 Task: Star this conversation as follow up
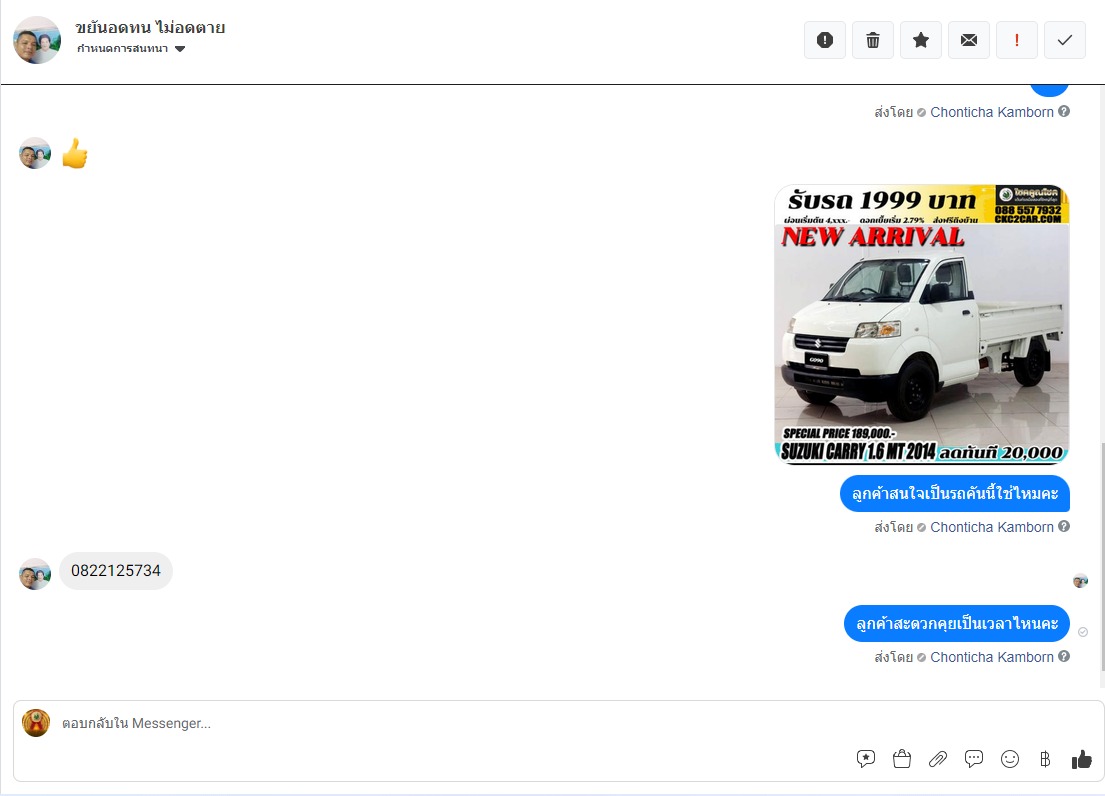[920, 40]
